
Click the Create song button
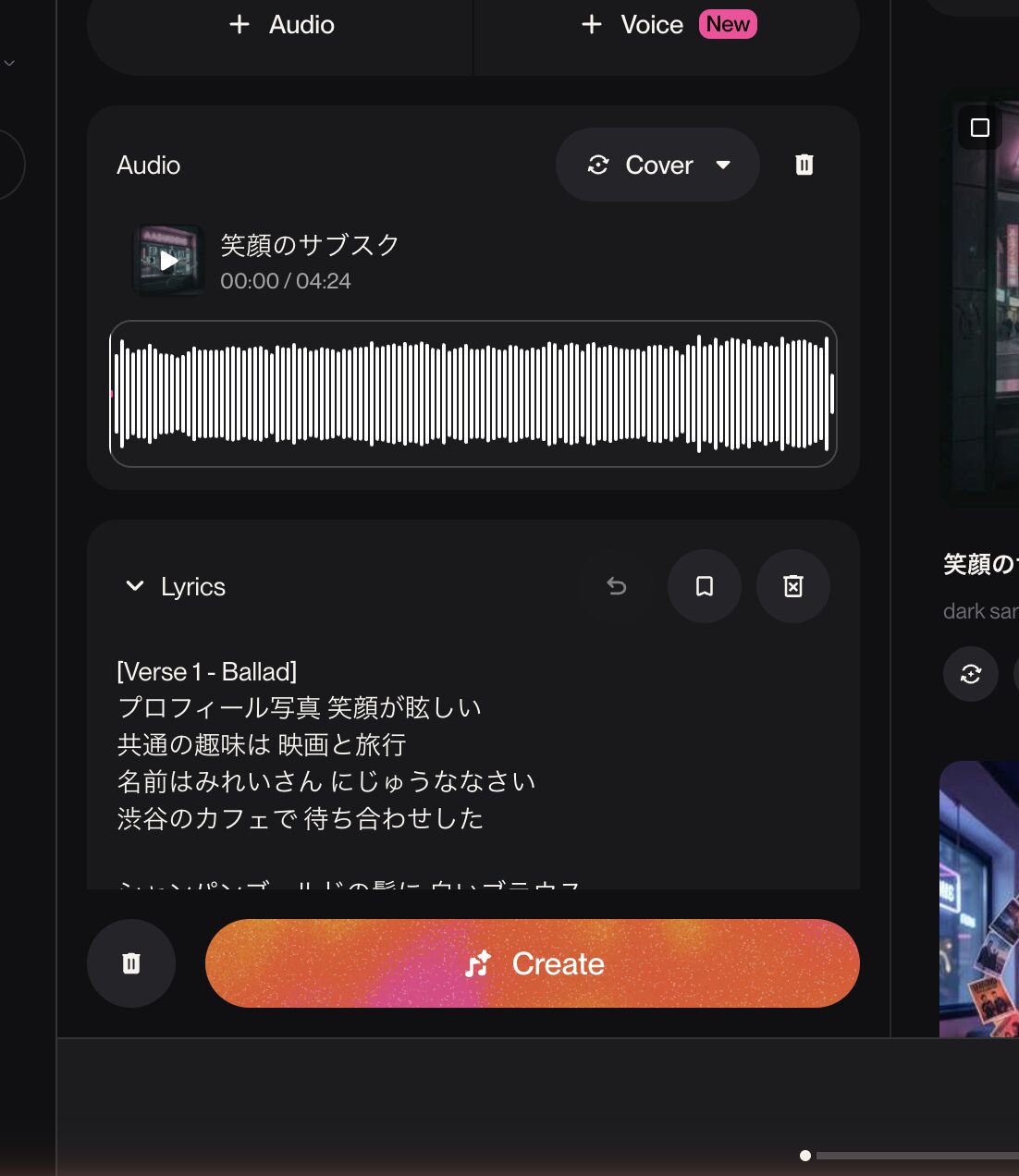pyautogui.click(x=533, y=963)
